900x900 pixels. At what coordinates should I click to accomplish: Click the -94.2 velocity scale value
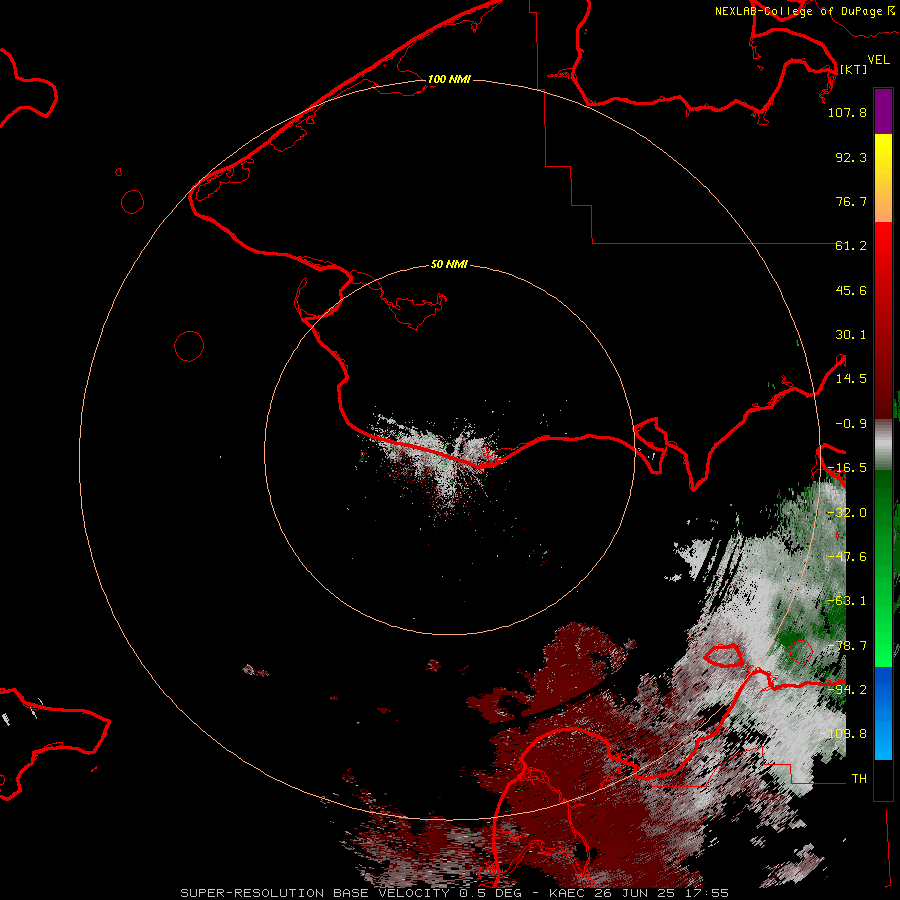(x=847, y=690)
